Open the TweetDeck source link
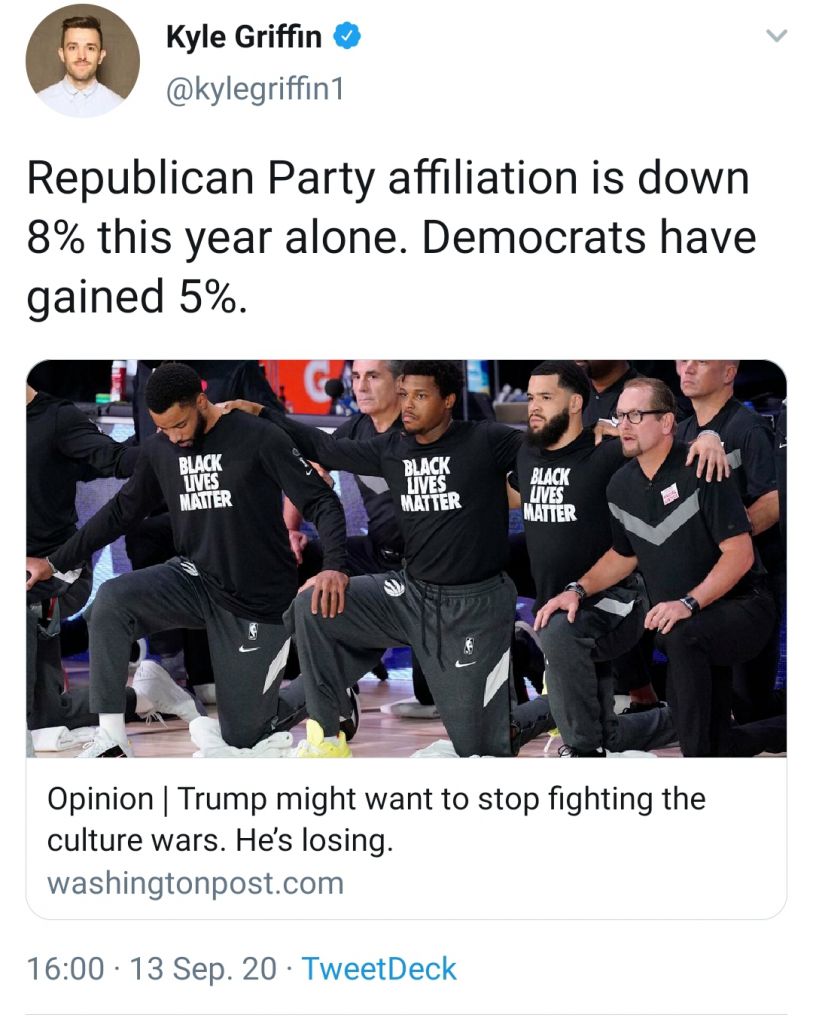Screen dimensions: 813x1024 point(379,968)
